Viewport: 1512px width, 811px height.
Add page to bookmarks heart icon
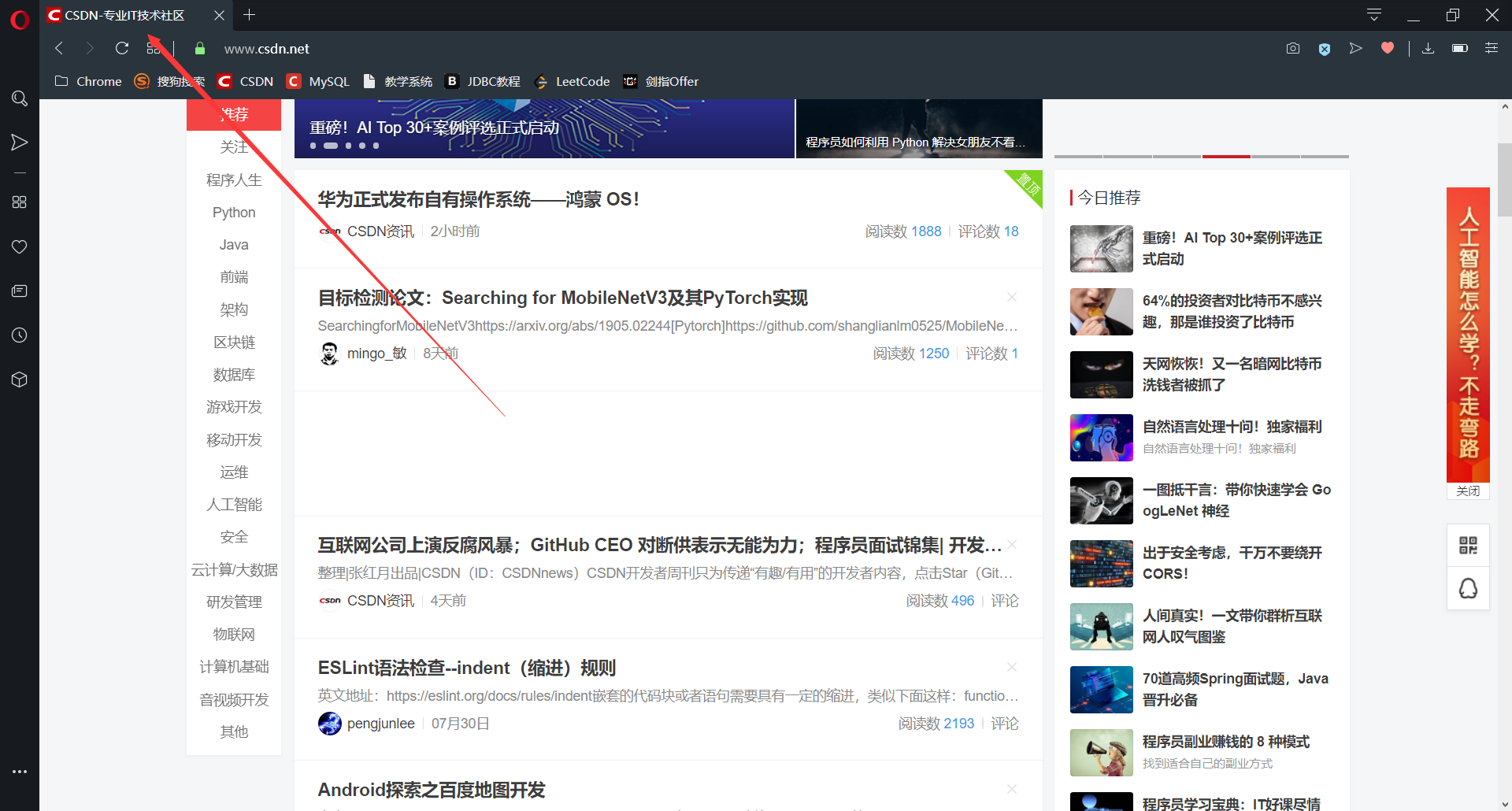coord(1388,48)
